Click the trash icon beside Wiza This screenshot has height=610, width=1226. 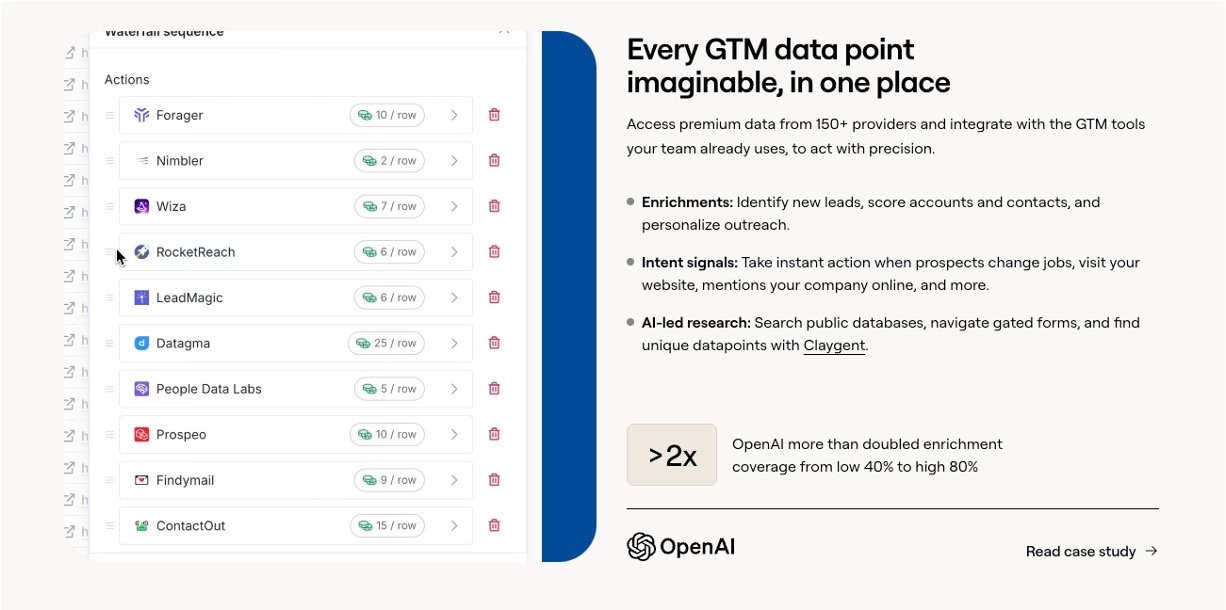494,206
